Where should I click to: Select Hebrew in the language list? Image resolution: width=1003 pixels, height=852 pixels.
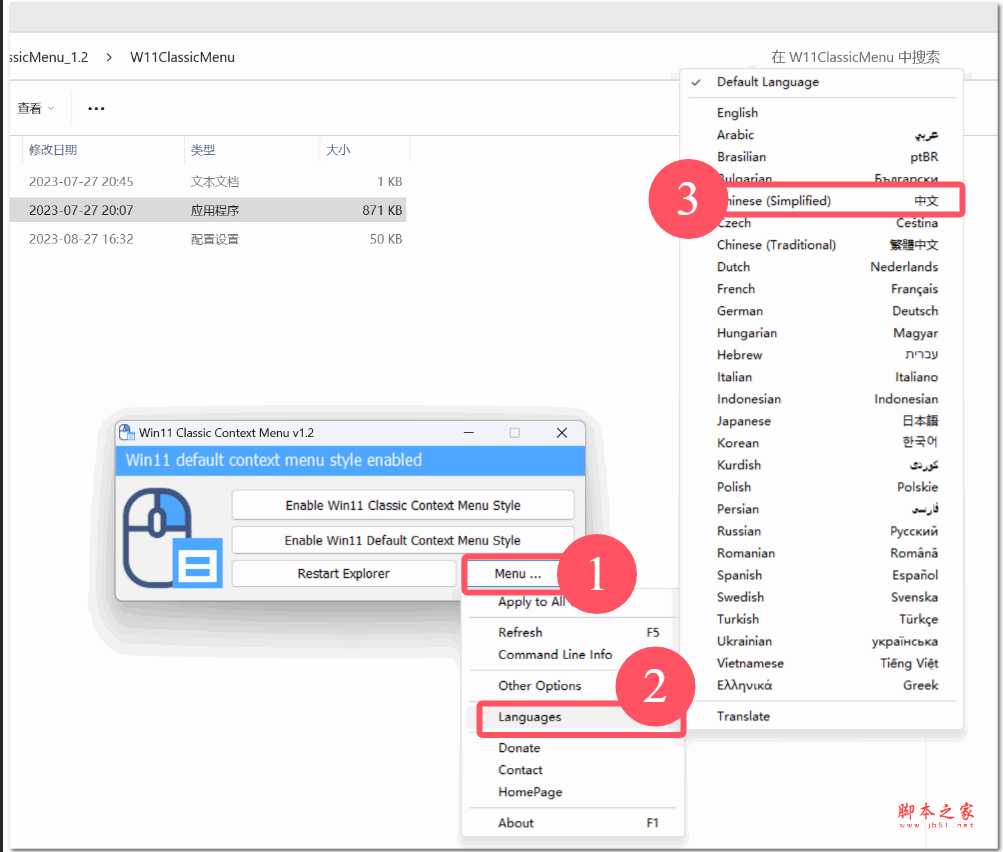pos(821,355)
